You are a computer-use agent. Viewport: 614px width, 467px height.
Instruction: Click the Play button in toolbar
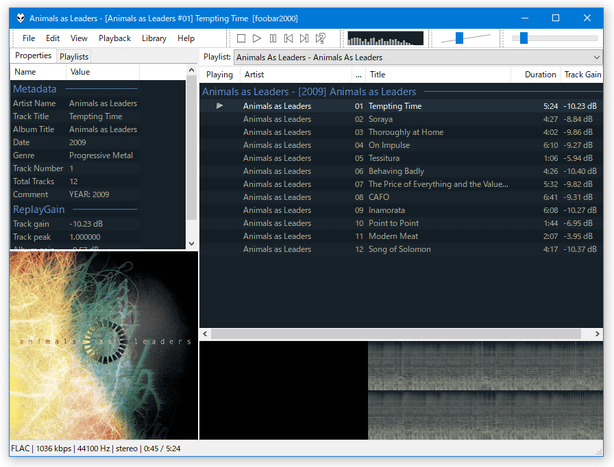click(x=257, y=38)
